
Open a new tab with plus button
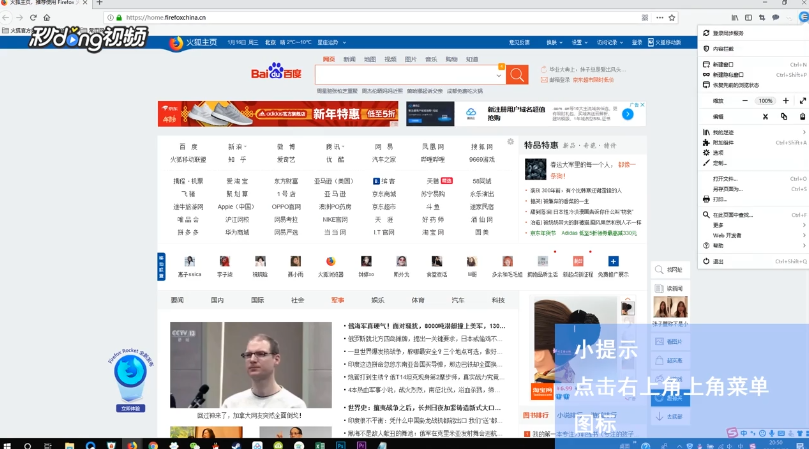pyautogui.click(x=100, y=3)
